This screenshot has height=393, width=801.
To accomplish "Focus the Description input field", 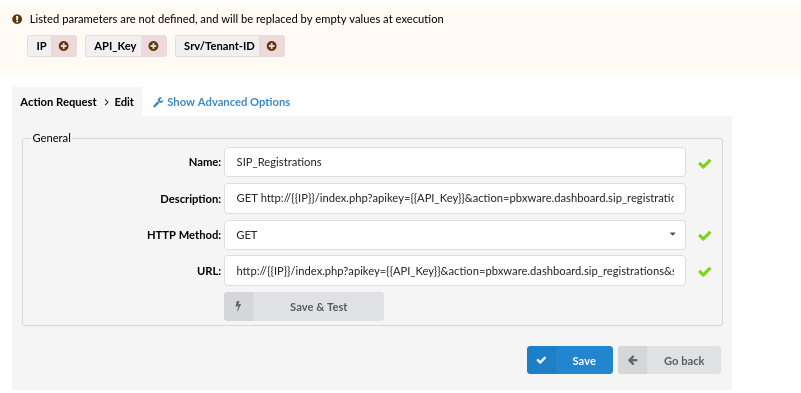I will point(455,198).
